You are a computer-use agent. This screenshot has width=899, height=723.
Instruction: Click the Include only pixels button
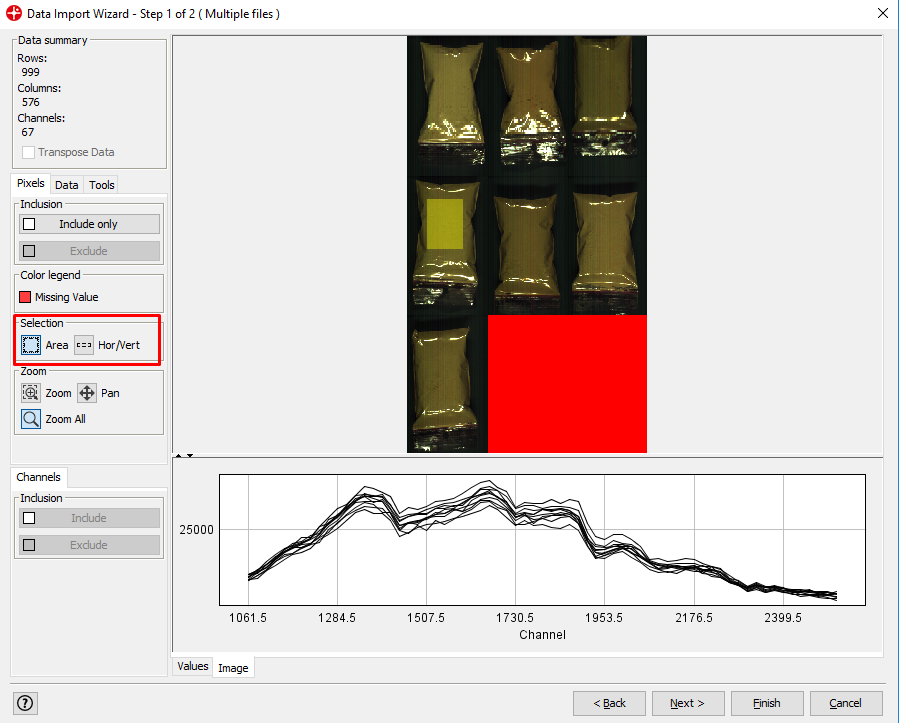[88, 224]
